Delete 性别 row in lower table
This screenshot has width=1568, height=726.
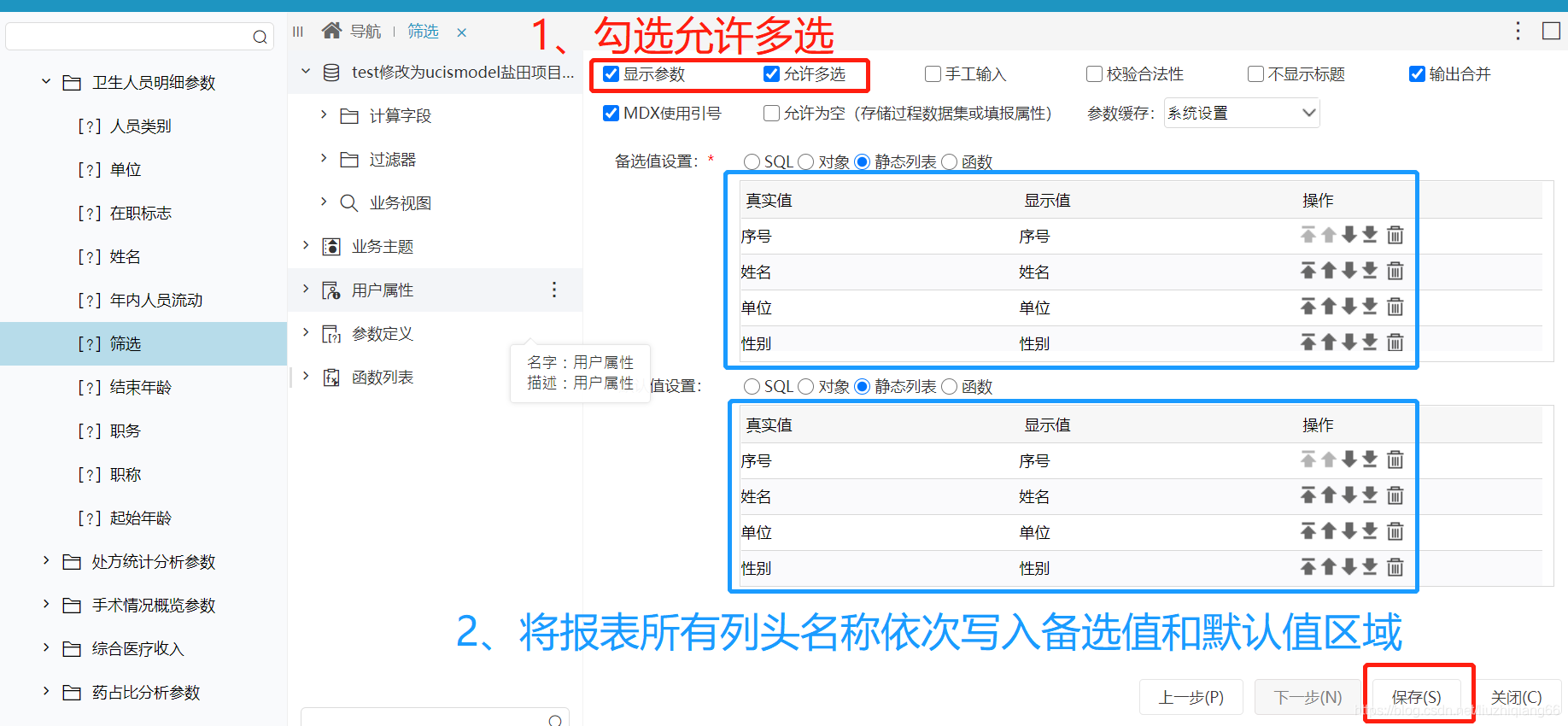1395,567
